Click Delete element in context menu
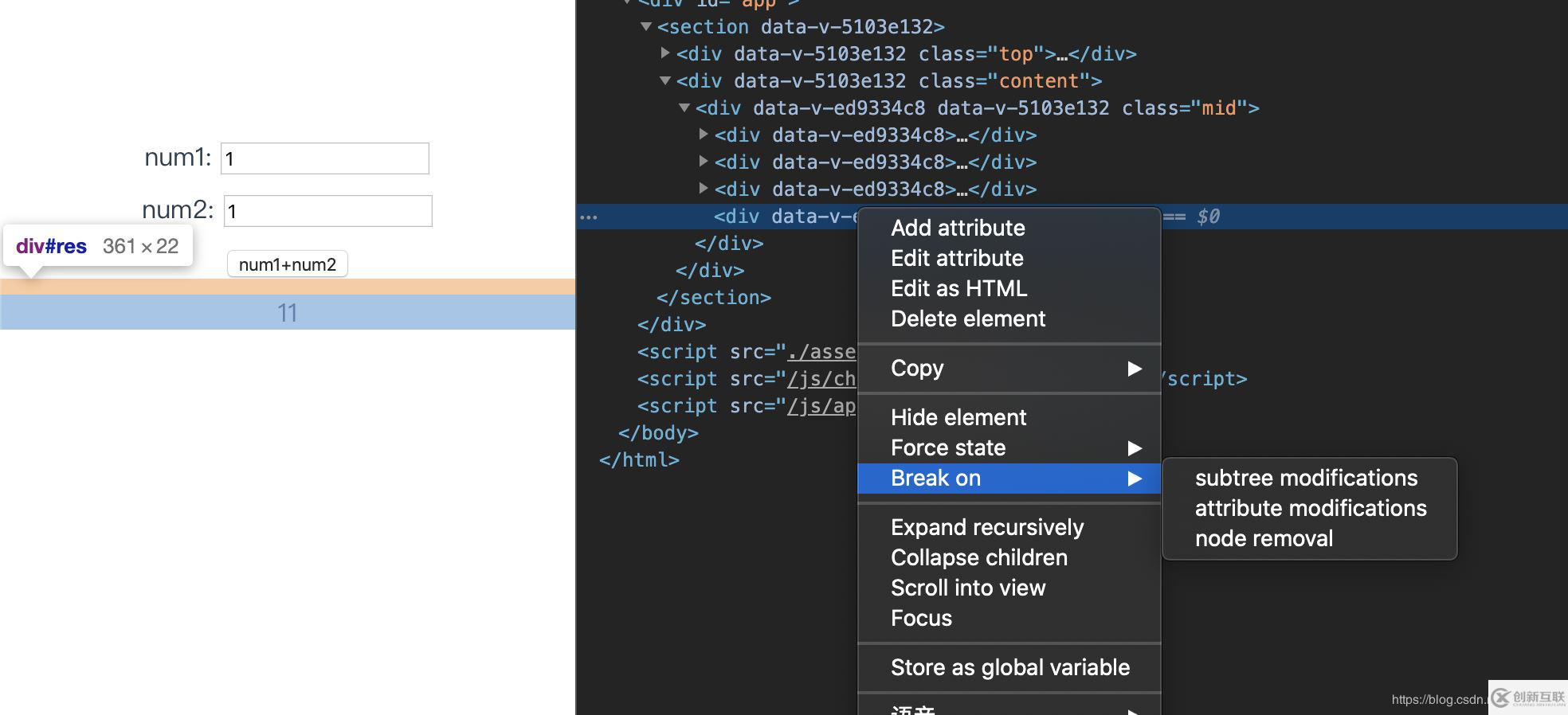1568x715 pixels. 967,318
